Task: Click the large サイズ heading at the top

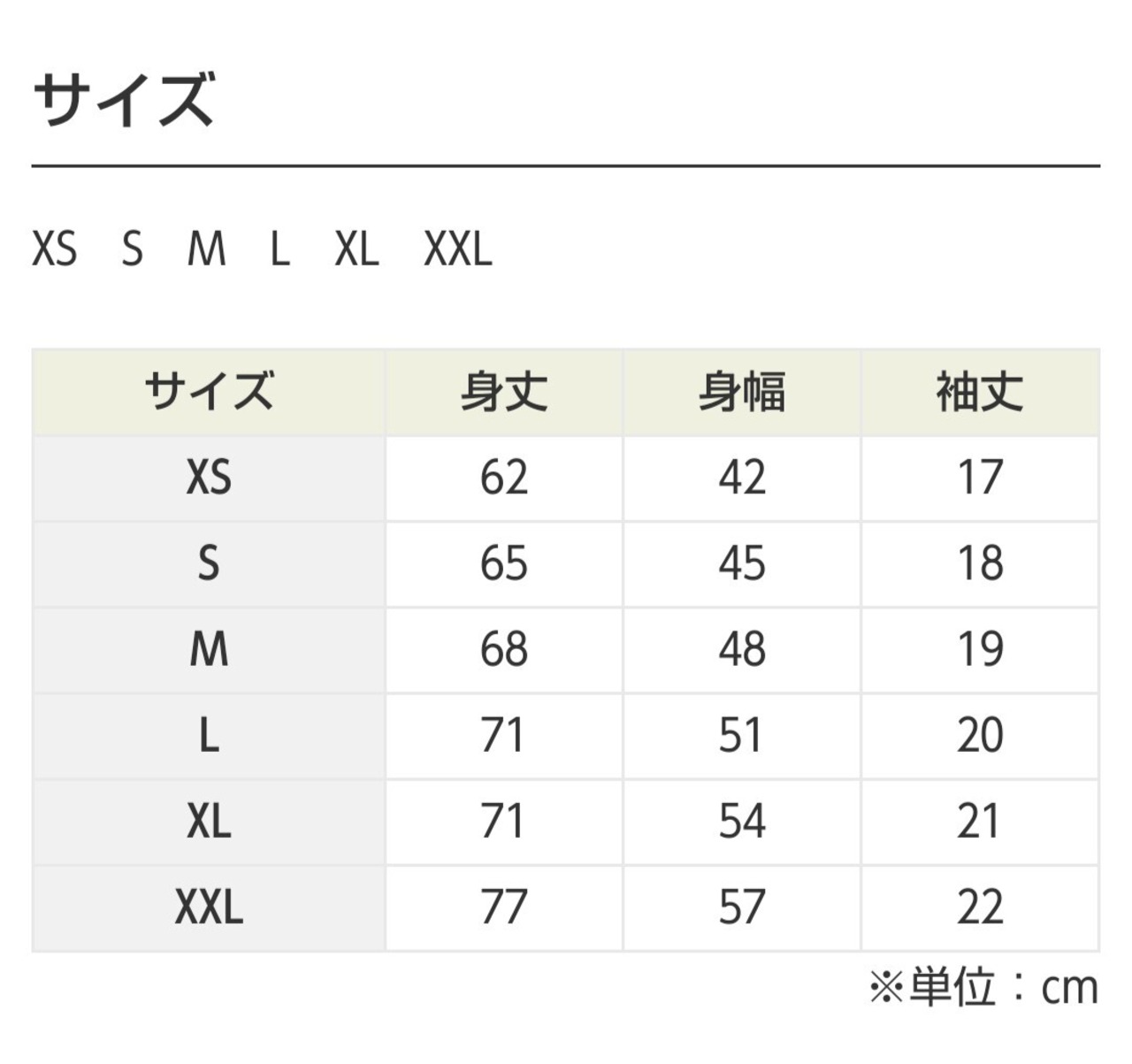Action: click(x=124, y=99)
